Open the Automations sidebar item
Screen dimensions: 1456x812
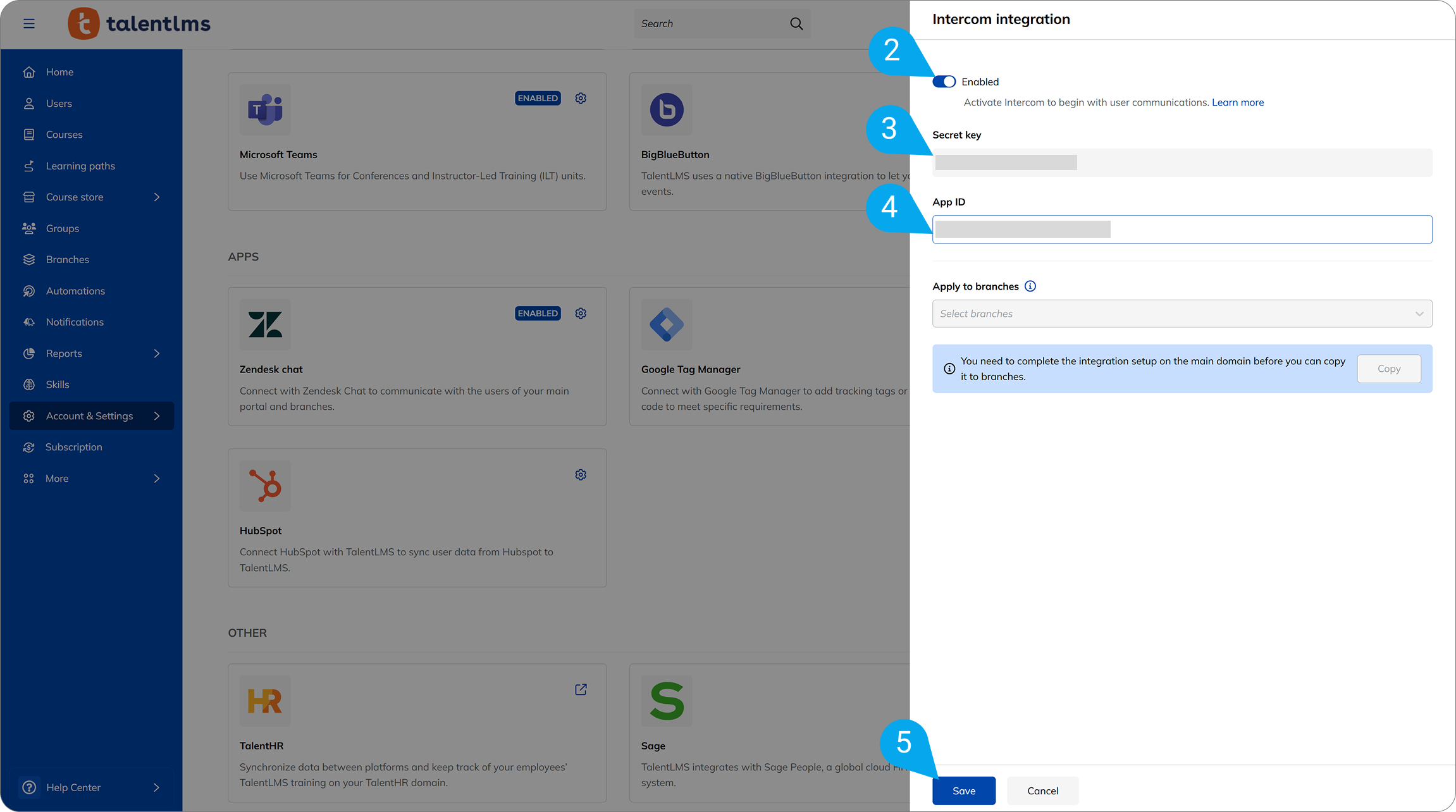pos(75,291)
